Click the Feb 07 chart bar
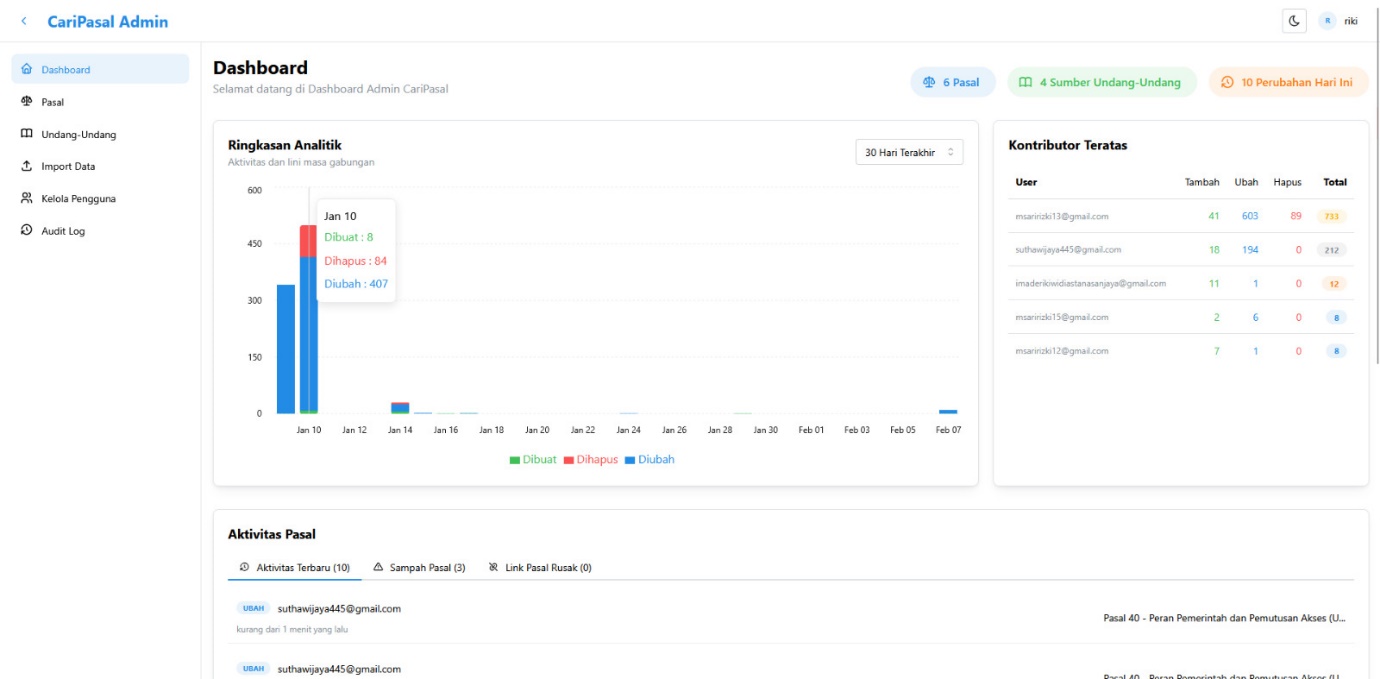Image resolution: width=1380 pixels, height=679 pixels. coord(948,411)
